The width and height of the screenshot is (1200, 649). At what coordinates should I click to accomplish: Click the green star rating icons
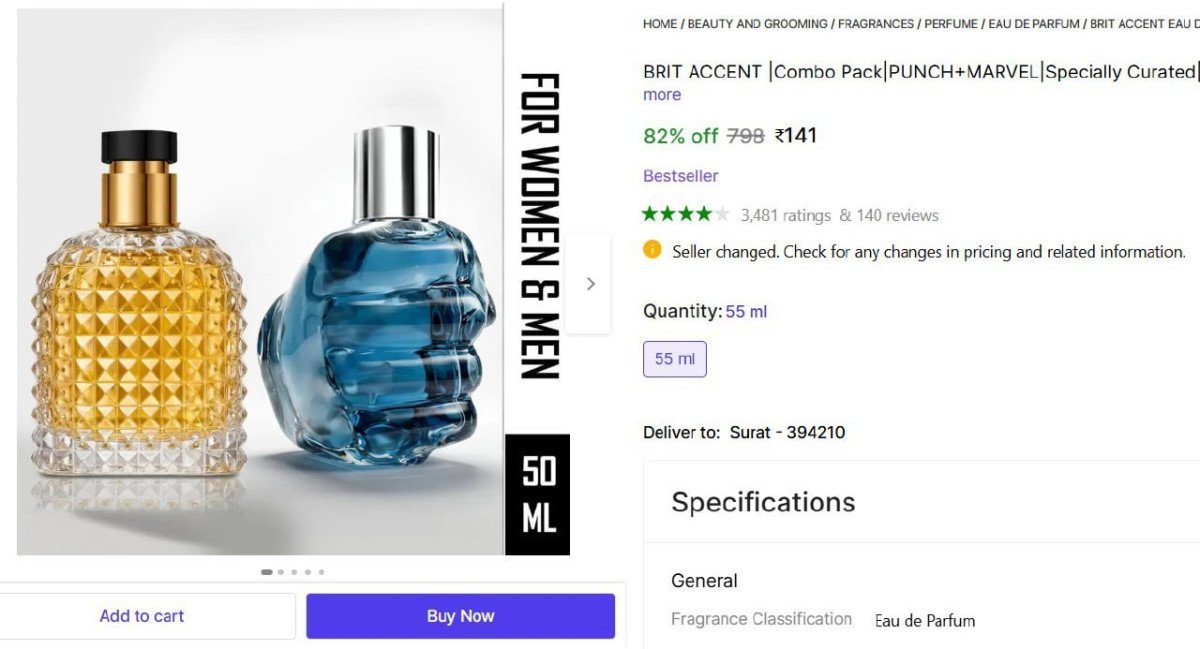point(686,214)
